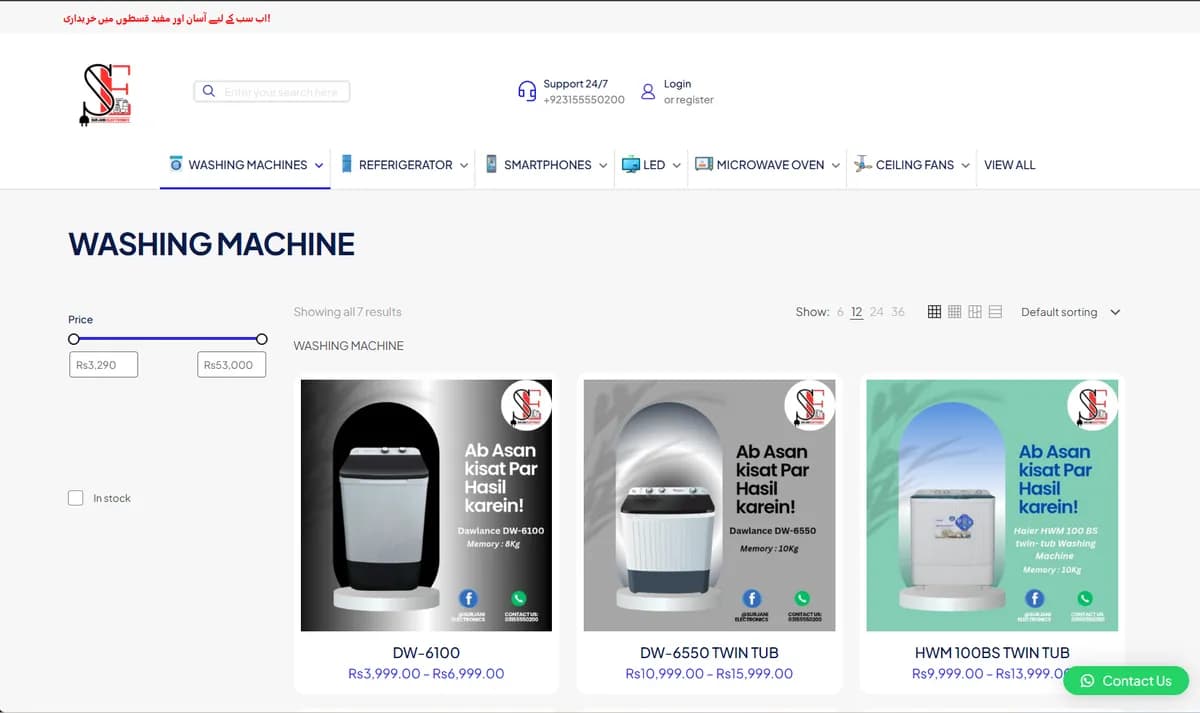Open DW-6550 TWIN TUB product title

(709, 653)
